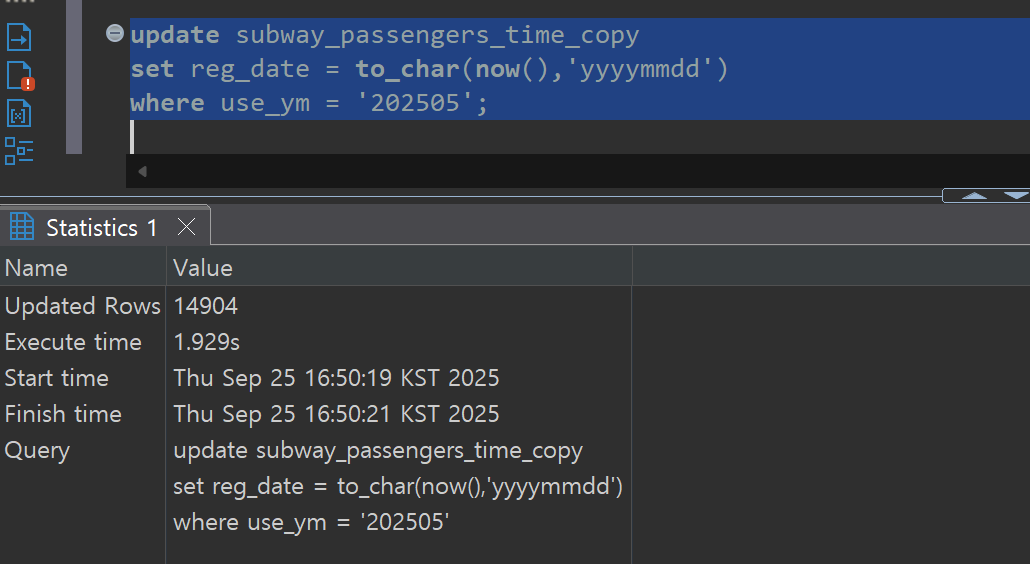Sort by the Name column header
The height and width of the screenshot is (564, 1030).
(x=37, y=268)
